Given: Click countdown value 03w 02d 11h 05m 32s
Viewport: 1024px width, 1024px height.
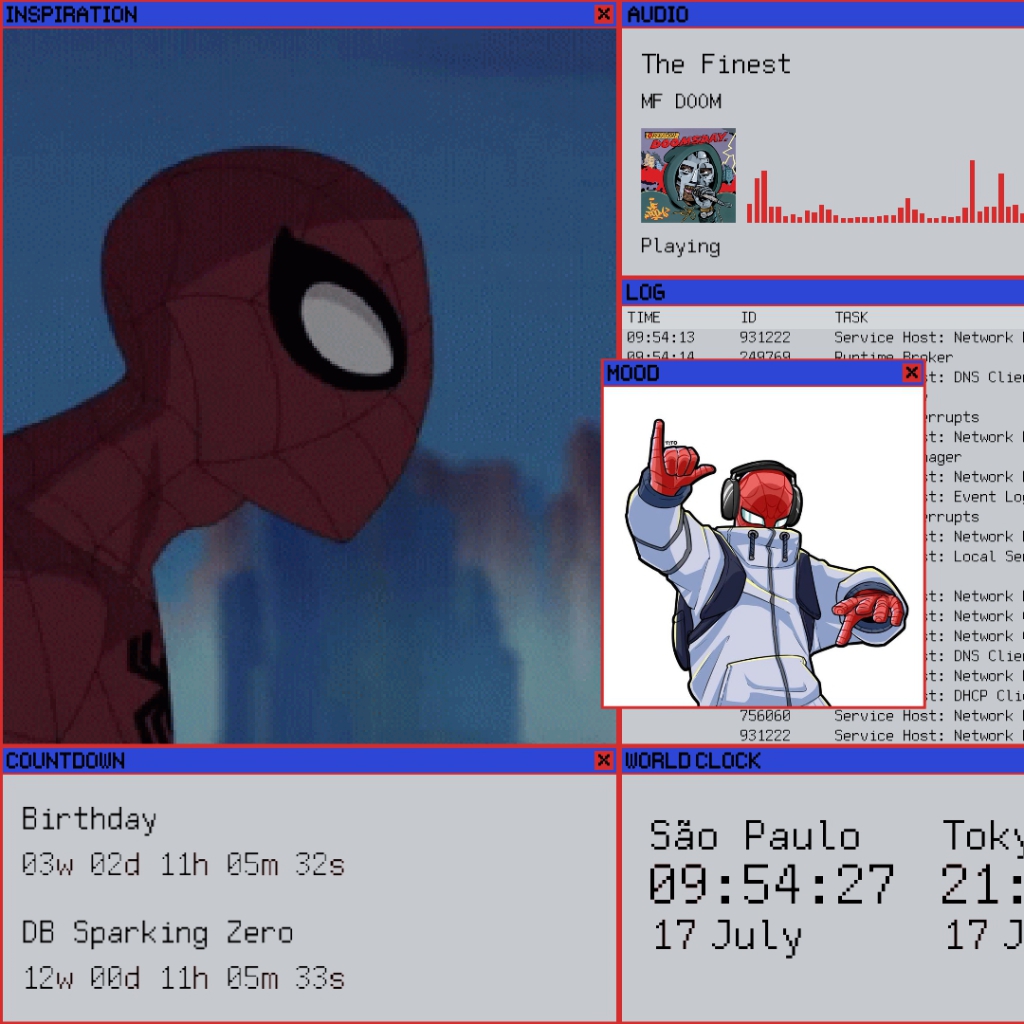Looking at the screenshot, I should pos(183,865).
